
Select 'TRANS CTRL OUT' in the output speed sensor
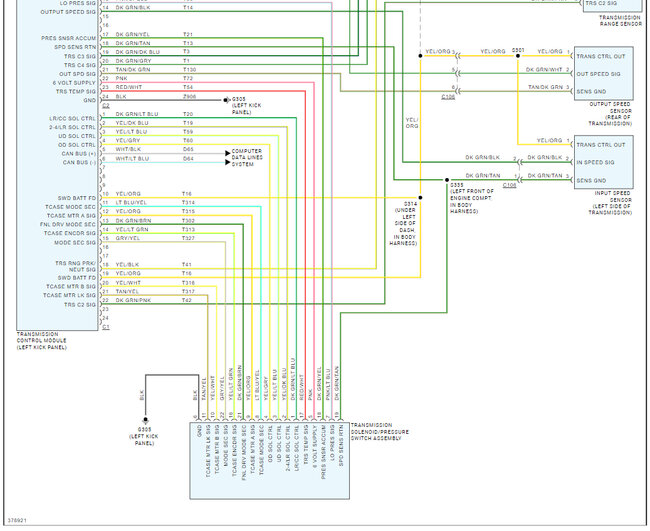click(601, 56)
